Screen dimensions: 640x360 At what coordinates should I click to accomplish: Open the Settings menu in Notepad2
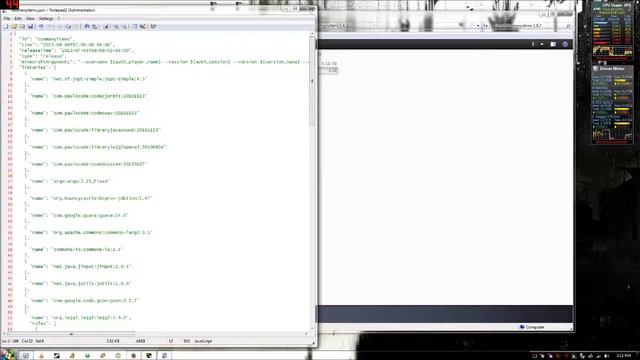46,18
